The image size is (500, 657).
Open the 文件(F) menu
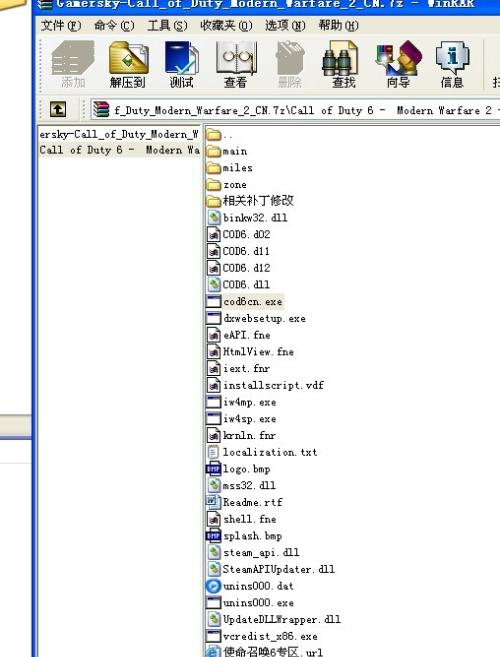61,26
